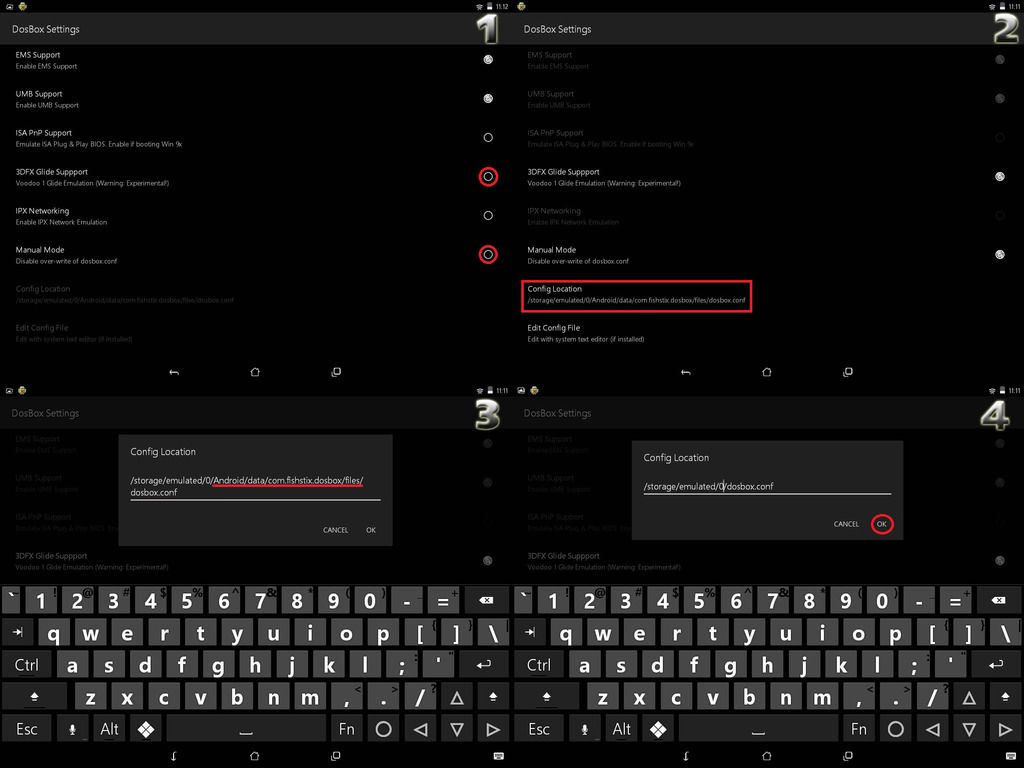The height and width of the screenshot is (768, 1024).
Task: Tap the Tab key on bottom-left keyboard
Action: click(18, 632)
